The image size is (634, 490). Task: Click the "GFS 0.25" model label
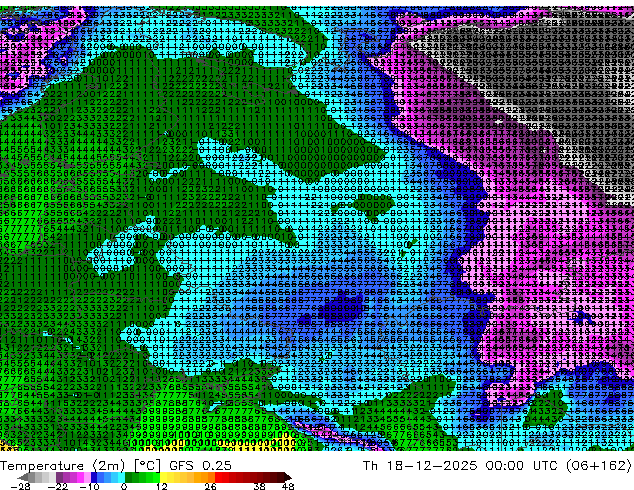click(200, 466)
